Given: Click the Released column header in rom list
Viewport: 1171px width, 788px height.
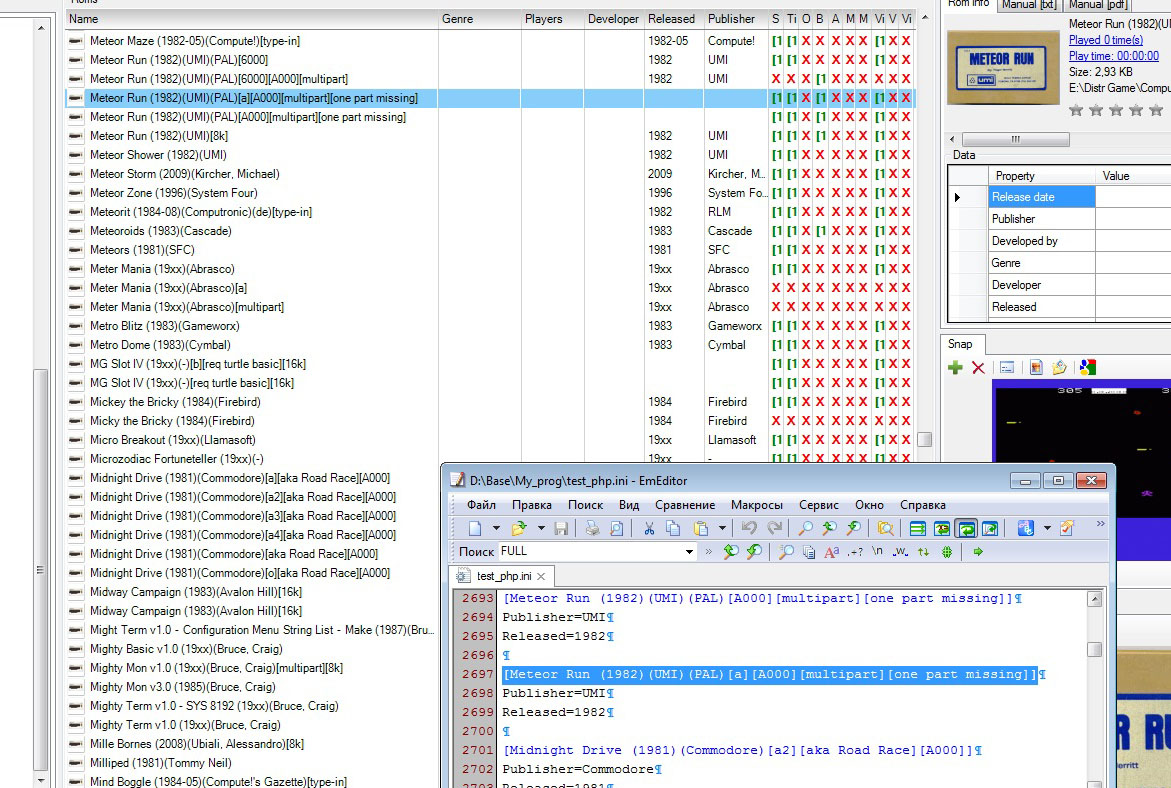Looking at the screenshot, I should (x=674, y=19).
